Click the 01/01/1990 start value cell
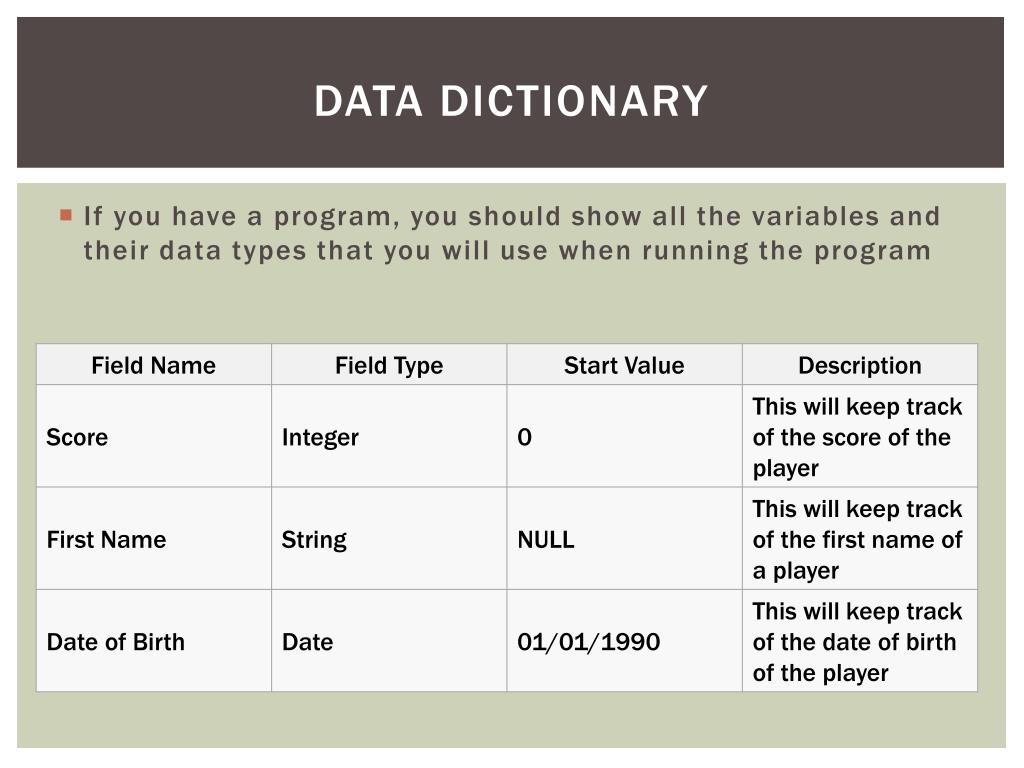1024x768 pixels. (624, 641)
